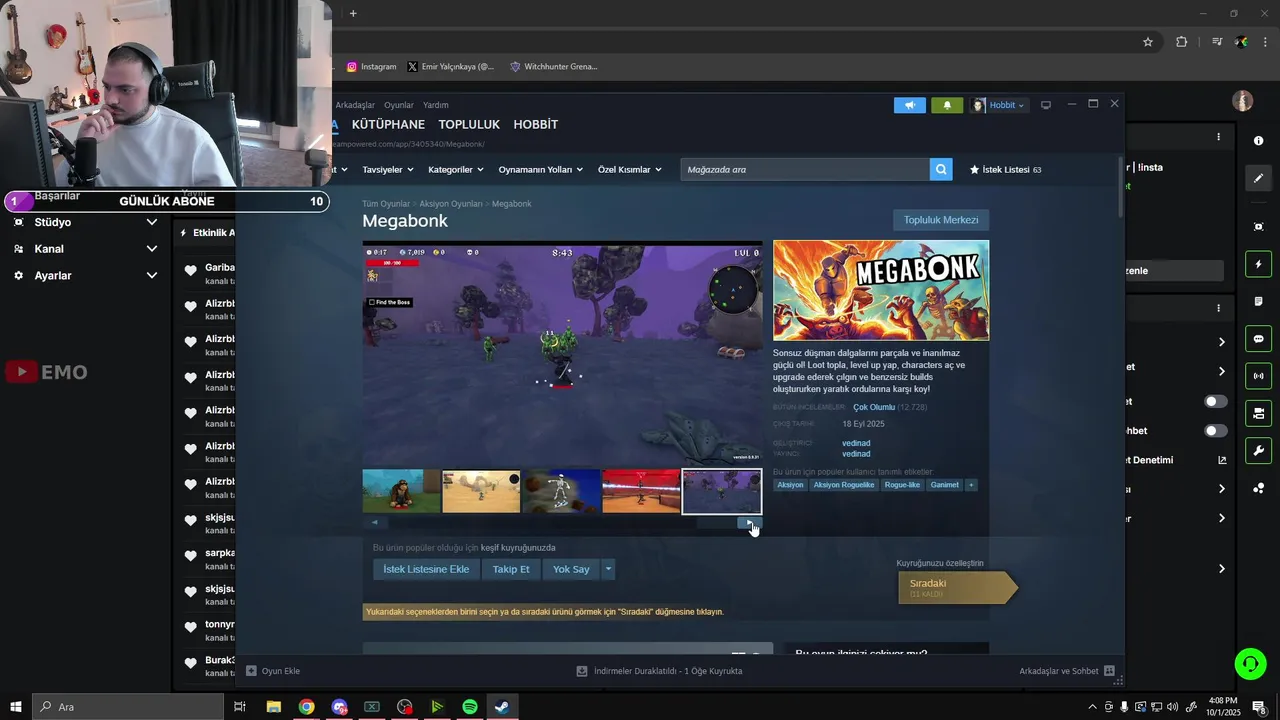Viewport: 1280px width, 720px height.
Task: Open Arkadaşlar ve Sohbet friends icon
Action: click(1109, 671)
